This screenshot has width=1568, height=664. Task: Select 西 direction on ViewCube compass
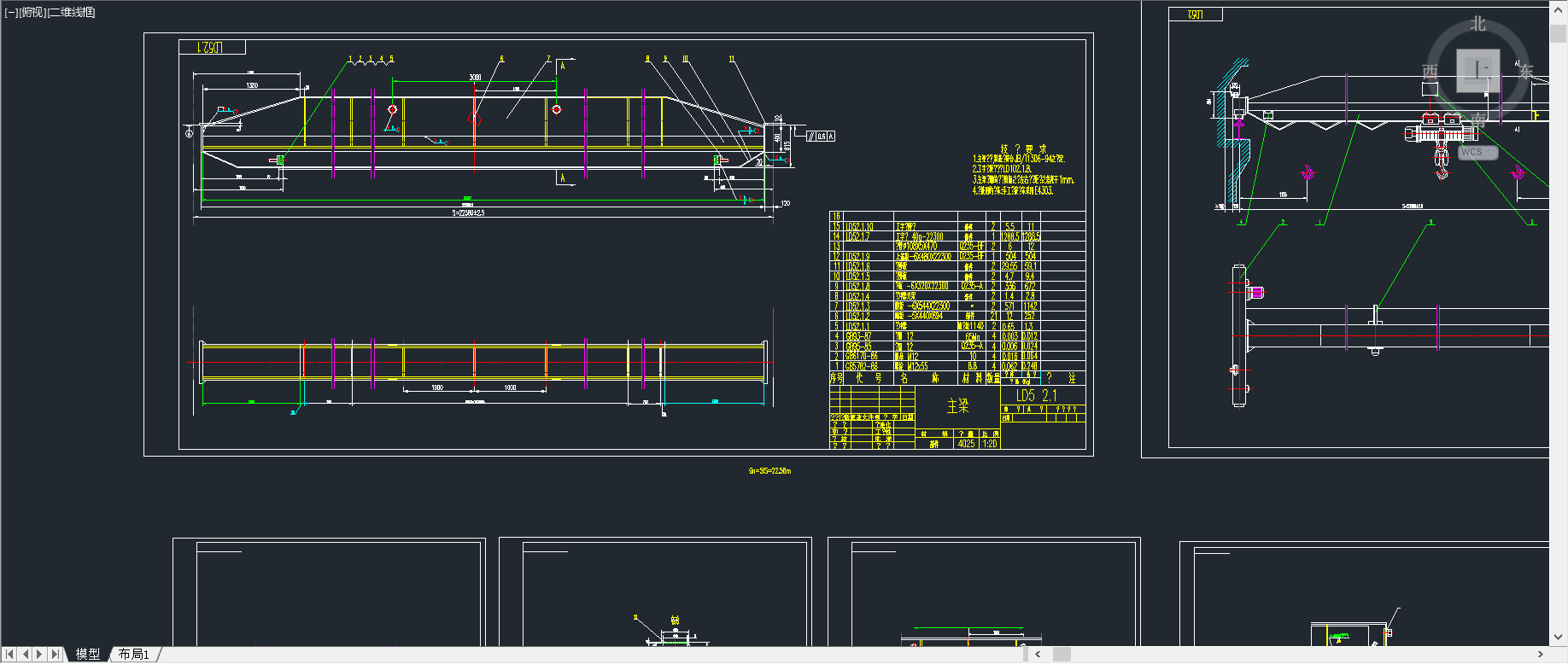click(1431, 72)
